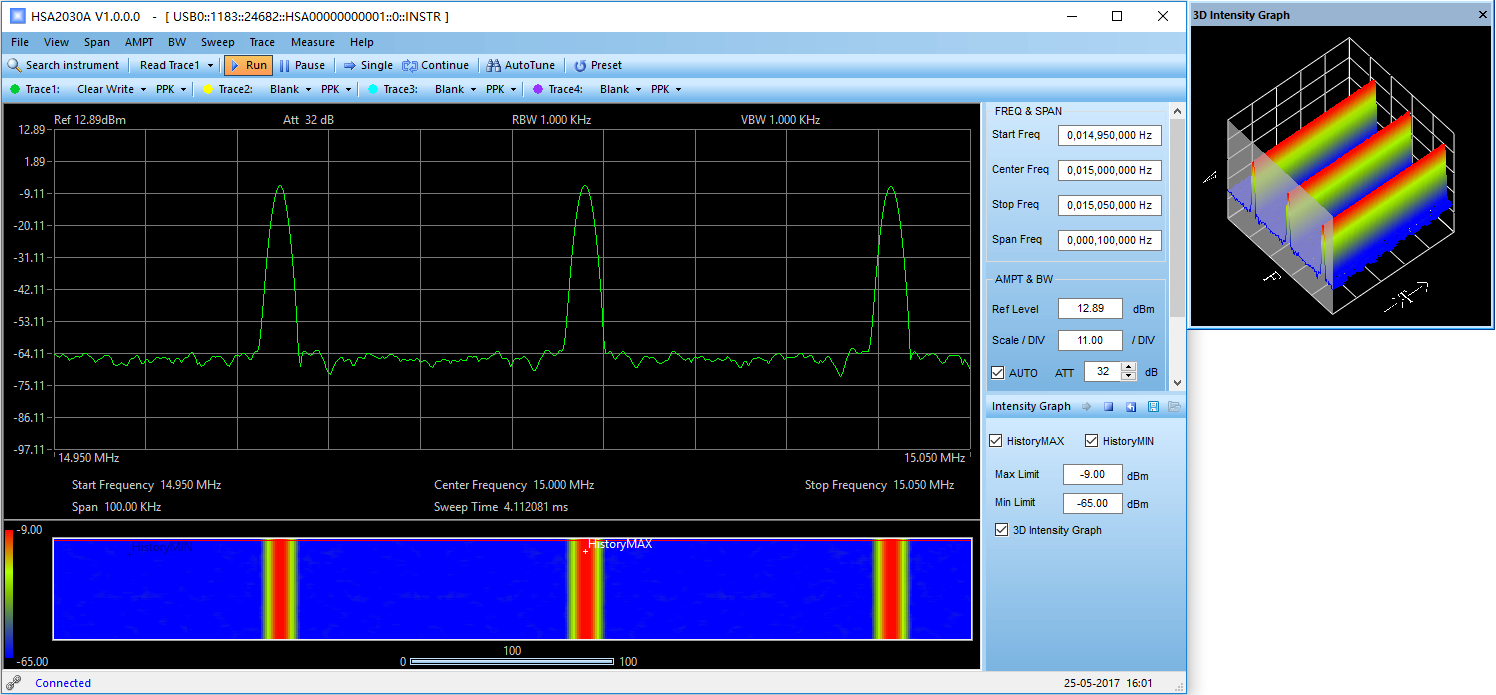
Task: Open the Sweep menu
Action: click(x=217, y=42)
